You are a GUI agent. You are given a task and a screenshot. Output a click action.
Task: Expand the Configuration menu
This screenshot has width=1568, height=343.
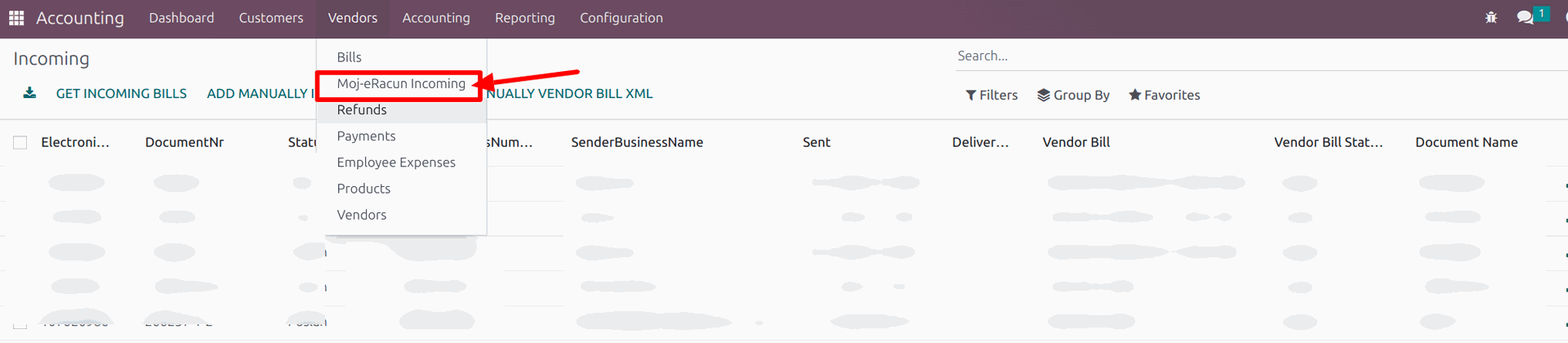[x=621, y=18]
